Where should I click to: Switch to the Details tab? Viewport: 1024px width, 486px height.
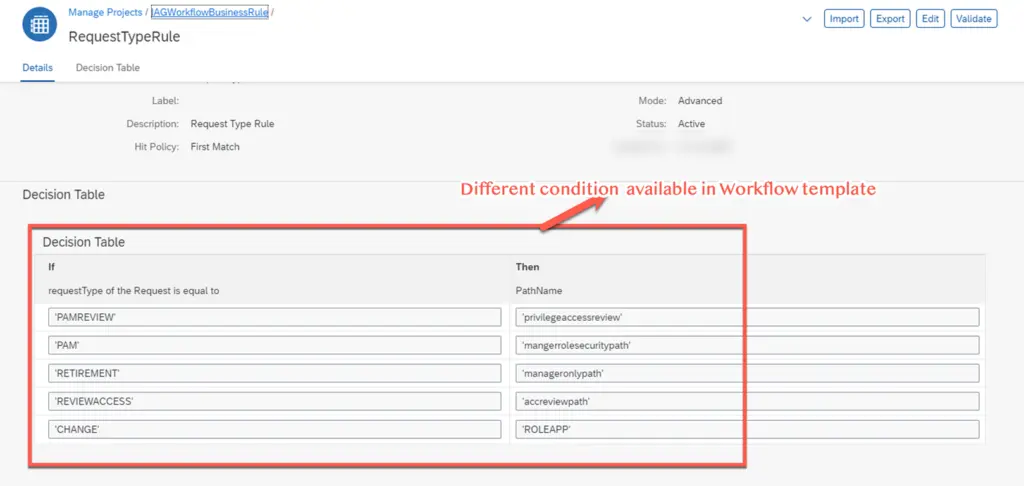[38, 68]
